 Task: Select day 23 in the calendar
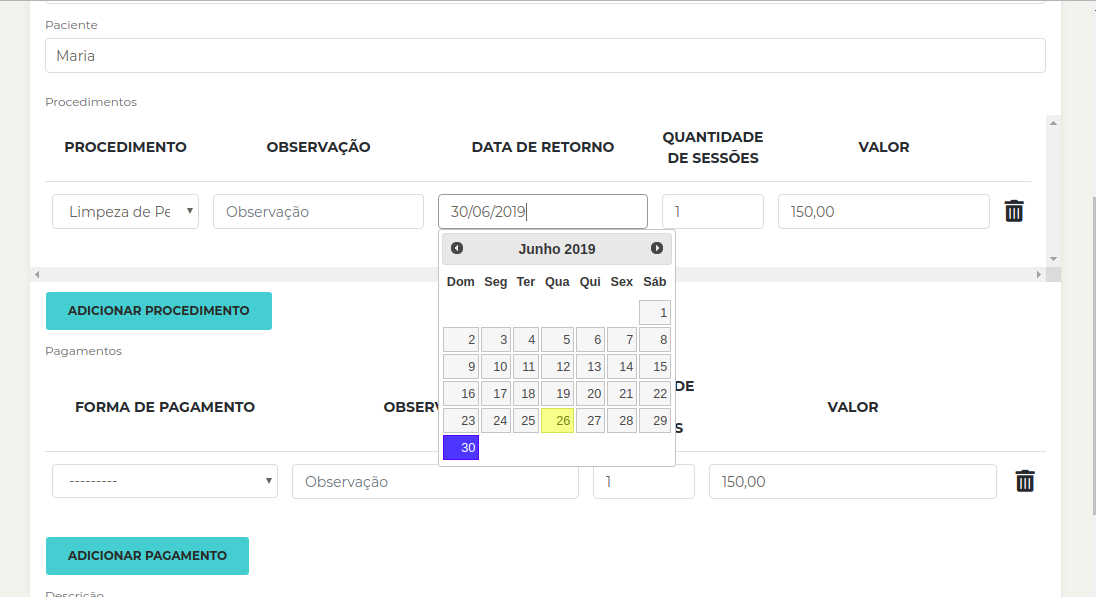pos(461,421)
